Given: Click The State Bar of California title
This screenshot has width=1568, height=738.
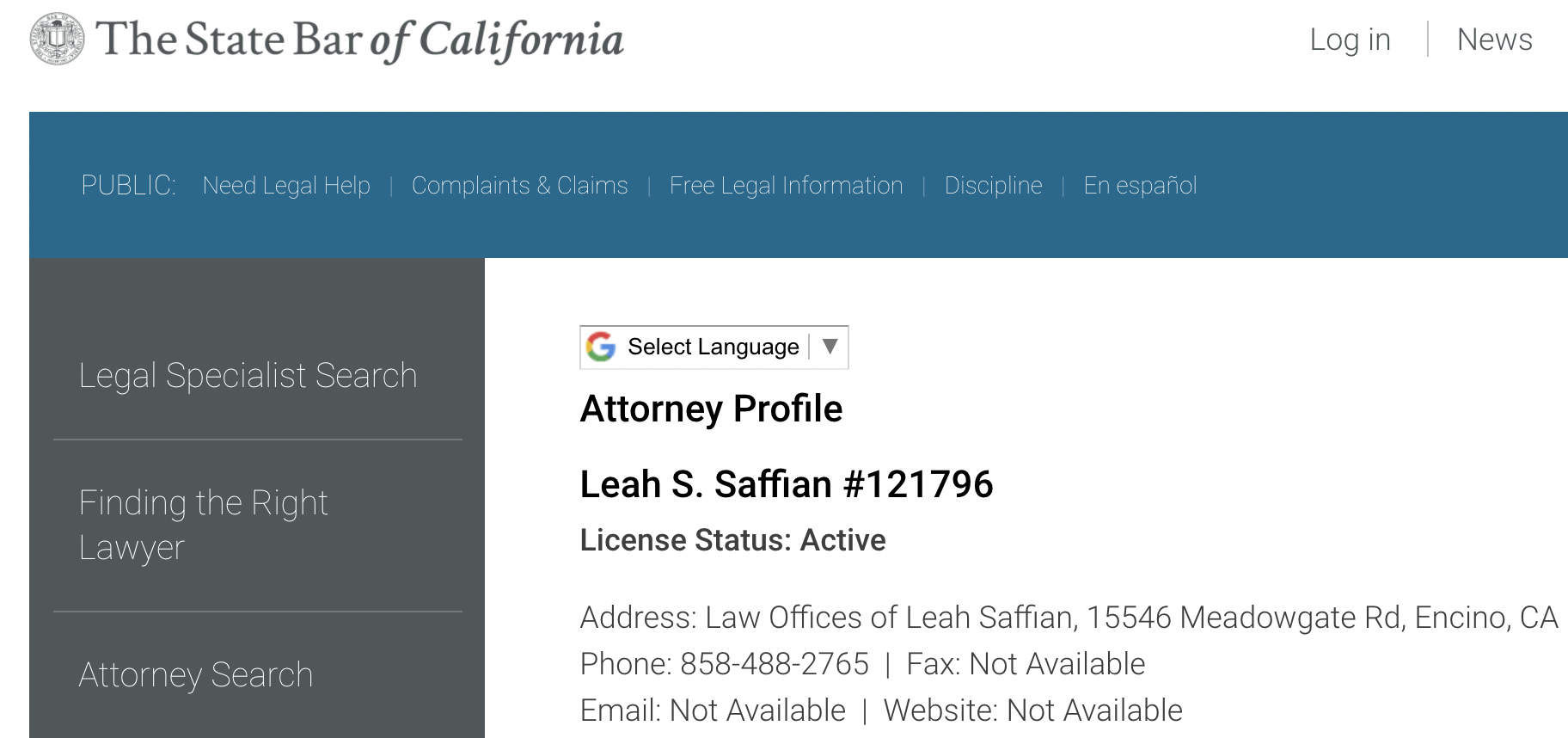Looking at the screenshot, I should click(x=359, y=40).
